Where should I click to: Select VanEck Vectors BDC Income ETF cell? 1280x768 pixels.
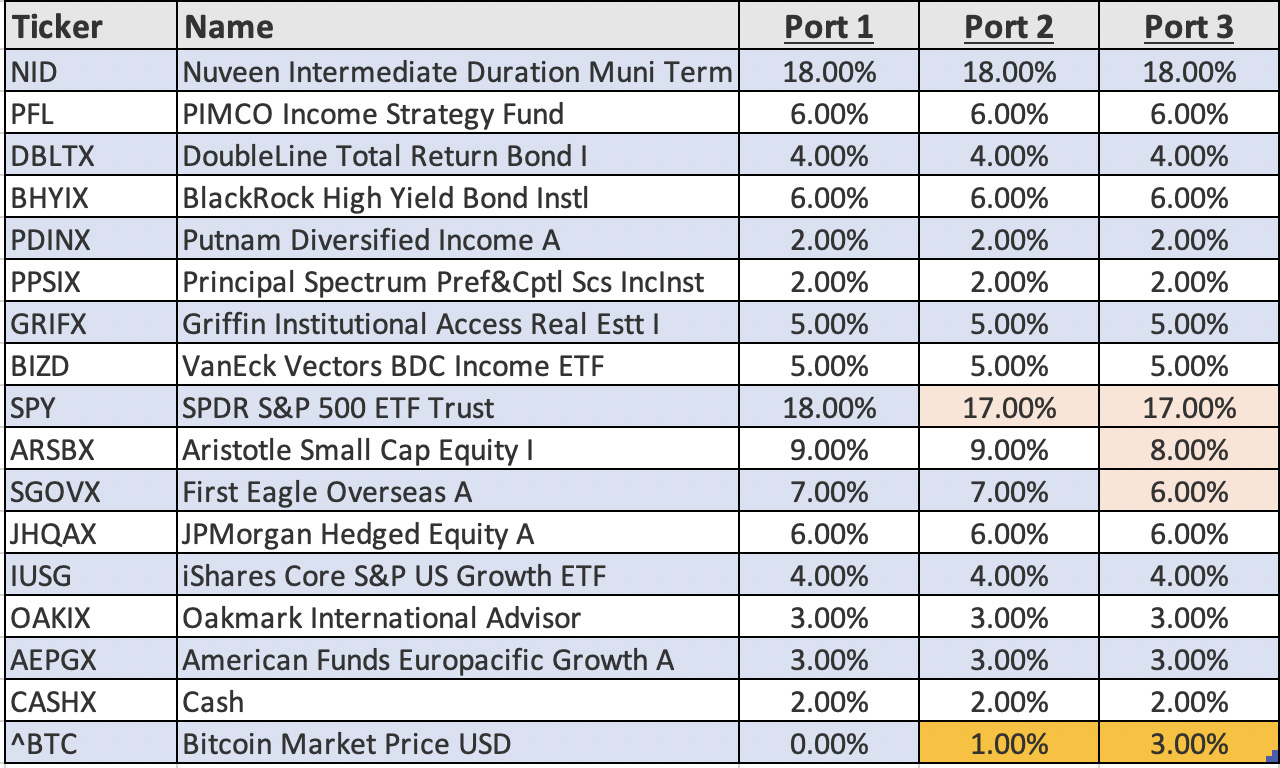click(393, 366)
